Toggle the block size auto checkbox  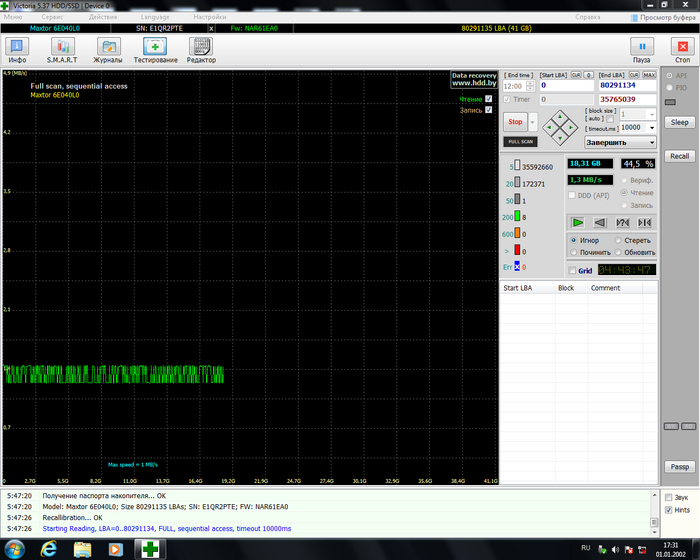point(610,119)
